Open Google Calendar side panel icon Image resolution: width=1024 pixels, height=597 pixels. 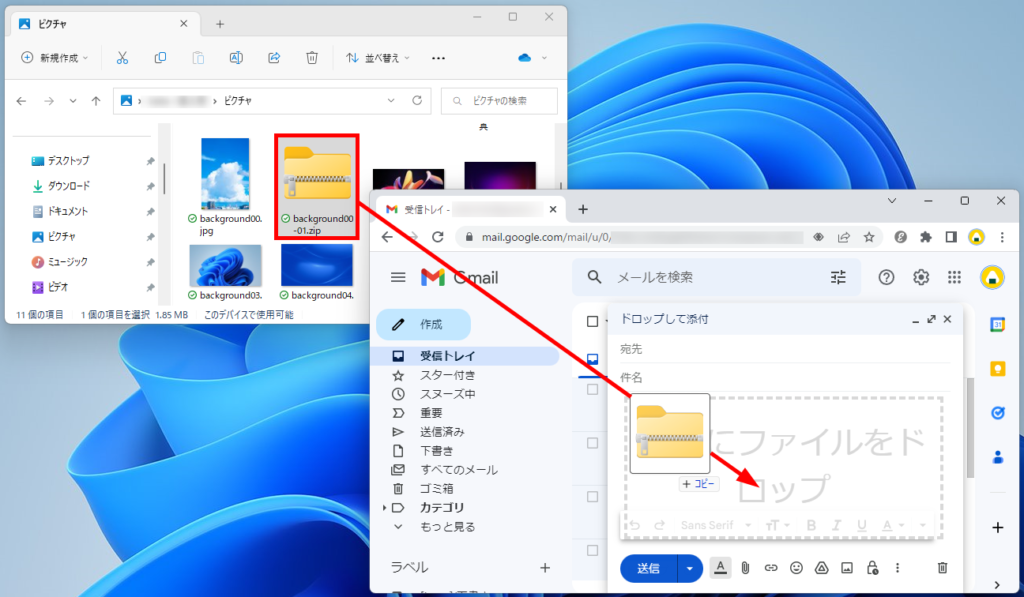pos(997,325)
